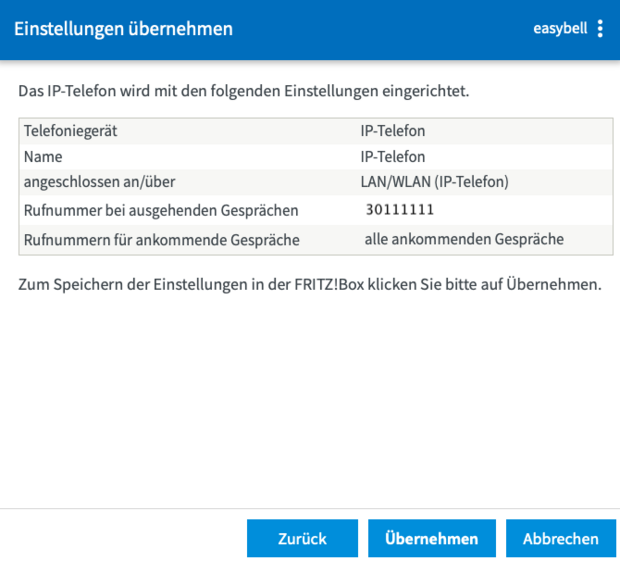Image resolution: width=620 pixels, height=561 pixels.
Task: Open the three-dot menu next to easybell
Action: tap(600, 29)
